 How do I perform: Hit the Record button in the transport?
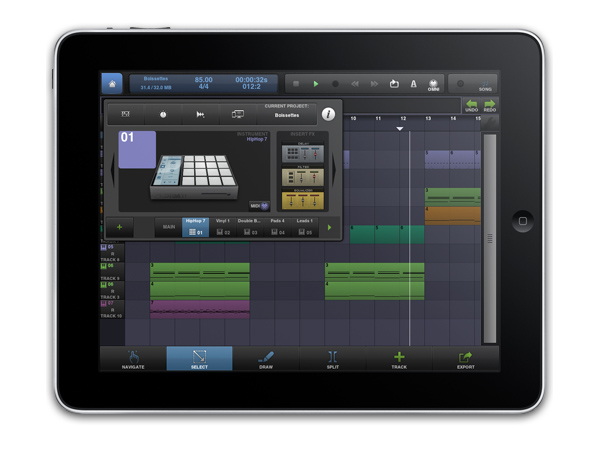pyautogui.click(x=335, y=84)
